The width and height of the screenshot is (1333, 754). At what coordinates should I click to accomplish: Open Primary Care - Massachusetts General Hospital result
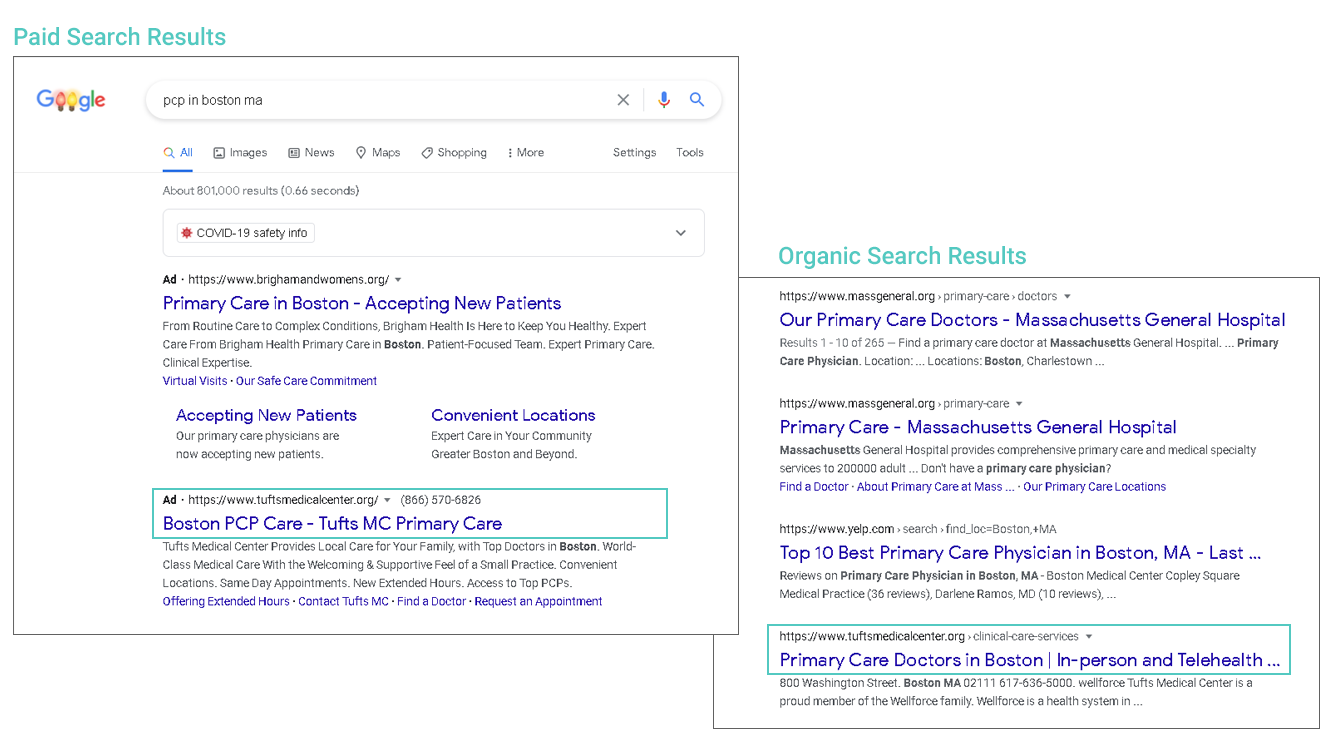[x=978, y=427]
